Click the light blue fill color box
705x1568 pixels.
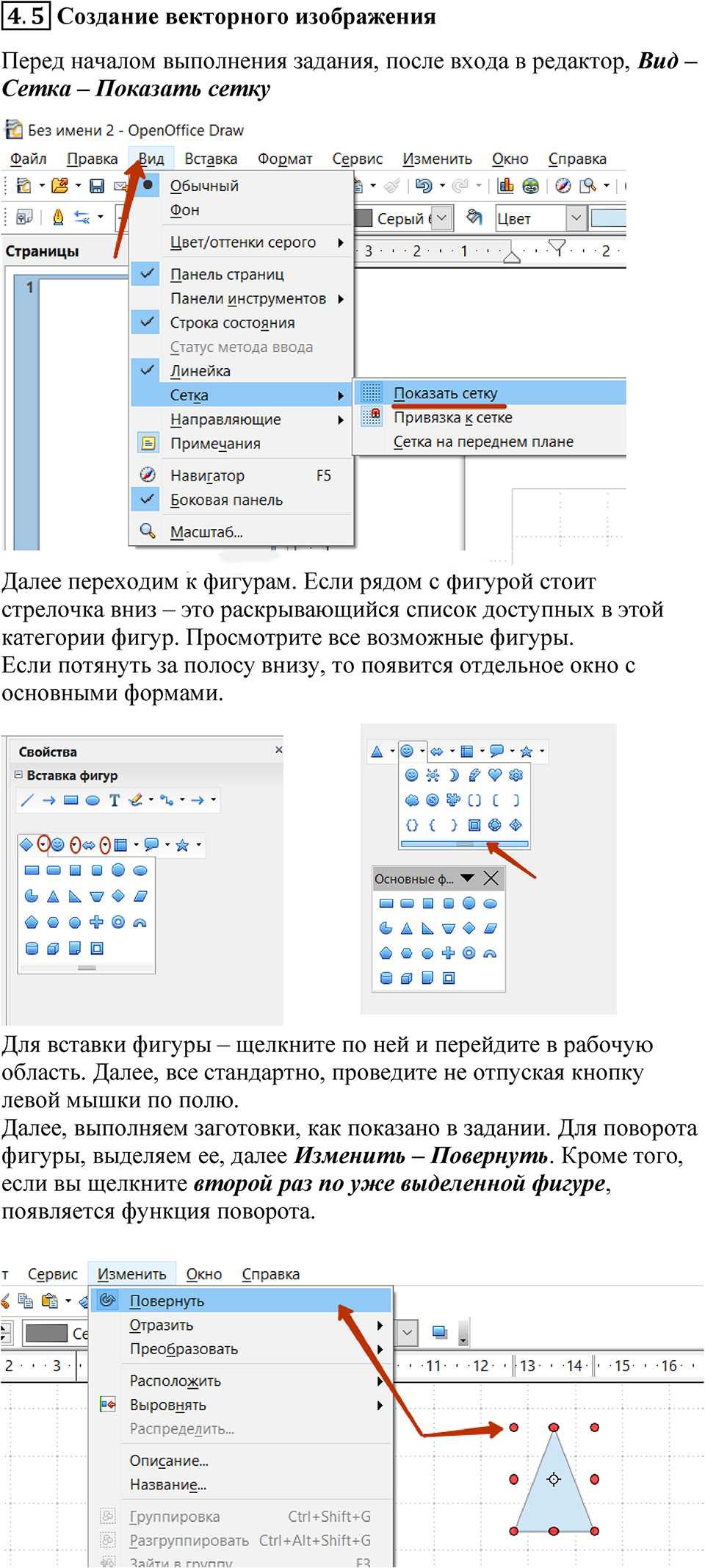pos(608,218)
